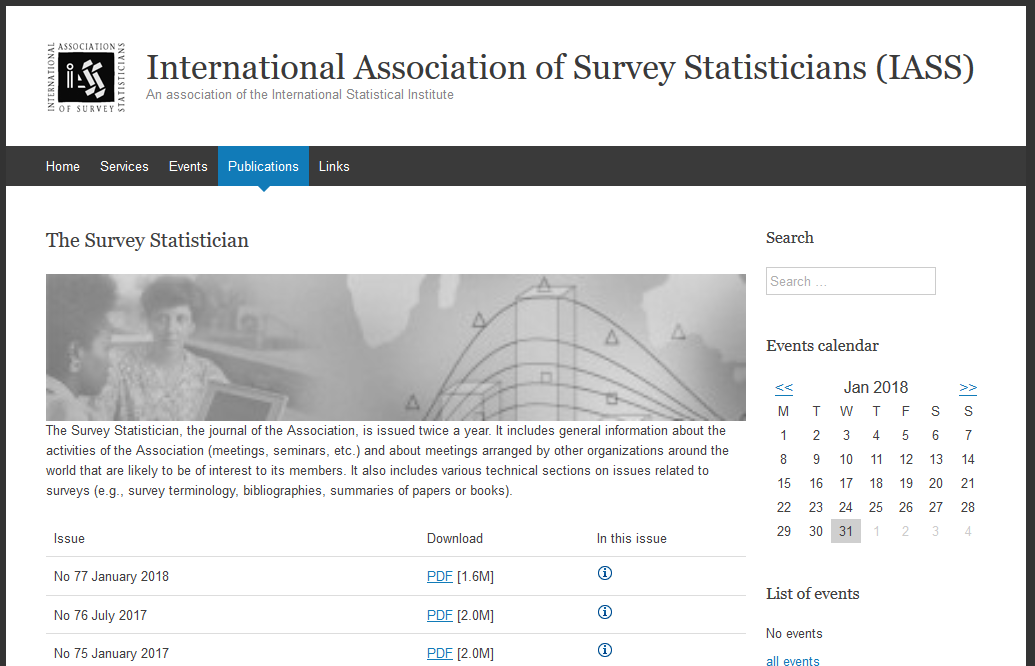Open info icon for No 75 January 2017
The width and height of the screenshot is (1035, 666).
(605, 650)
